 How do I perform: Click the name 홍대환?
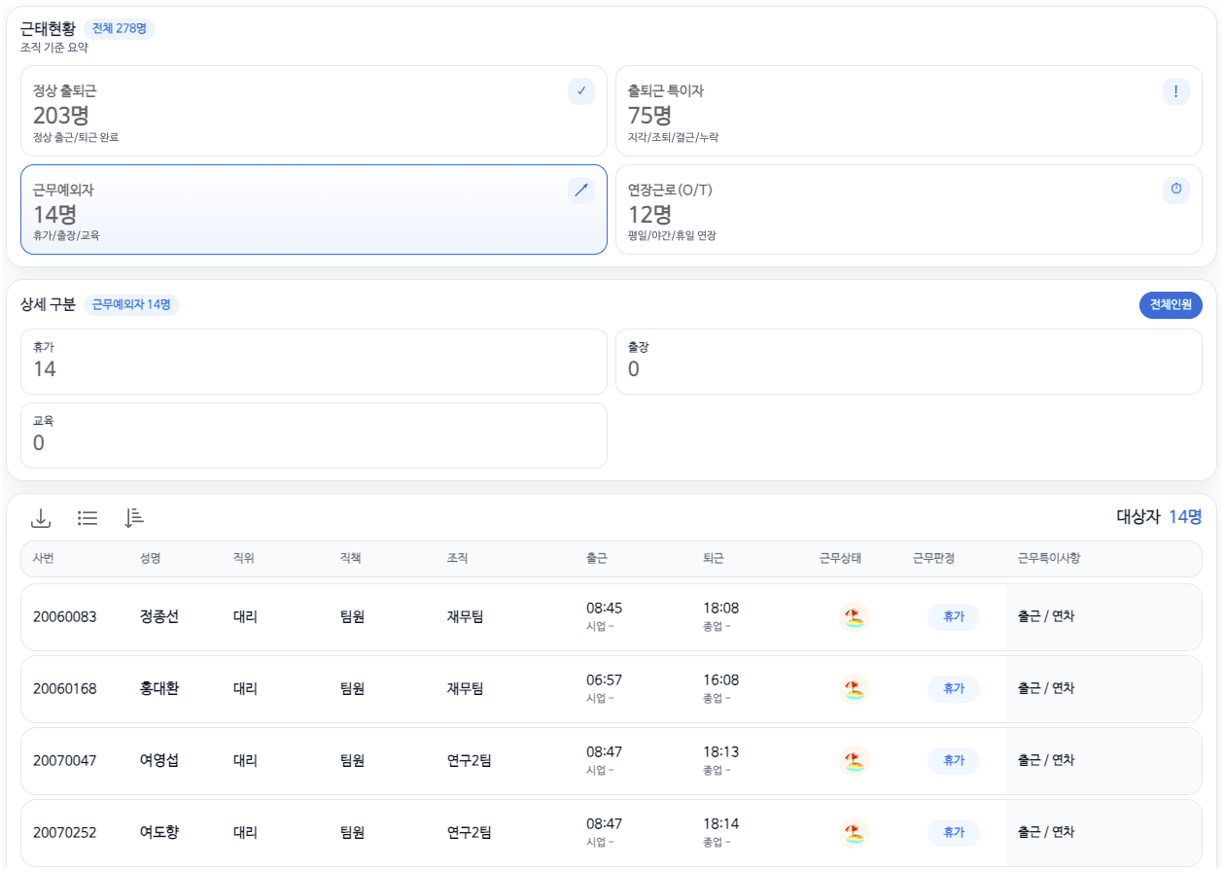coord(160,689)
